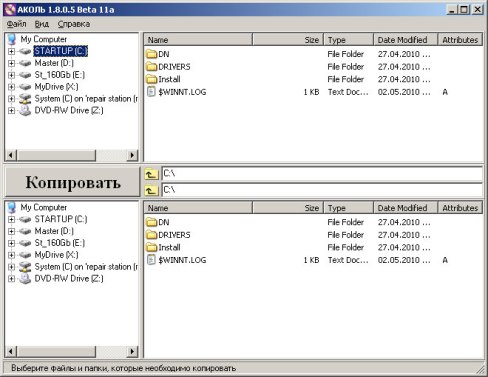The image size is (488, 377).
Task: Expand DVD-RW Drive (Z:) in the lower tree
Action: [11, 278]
